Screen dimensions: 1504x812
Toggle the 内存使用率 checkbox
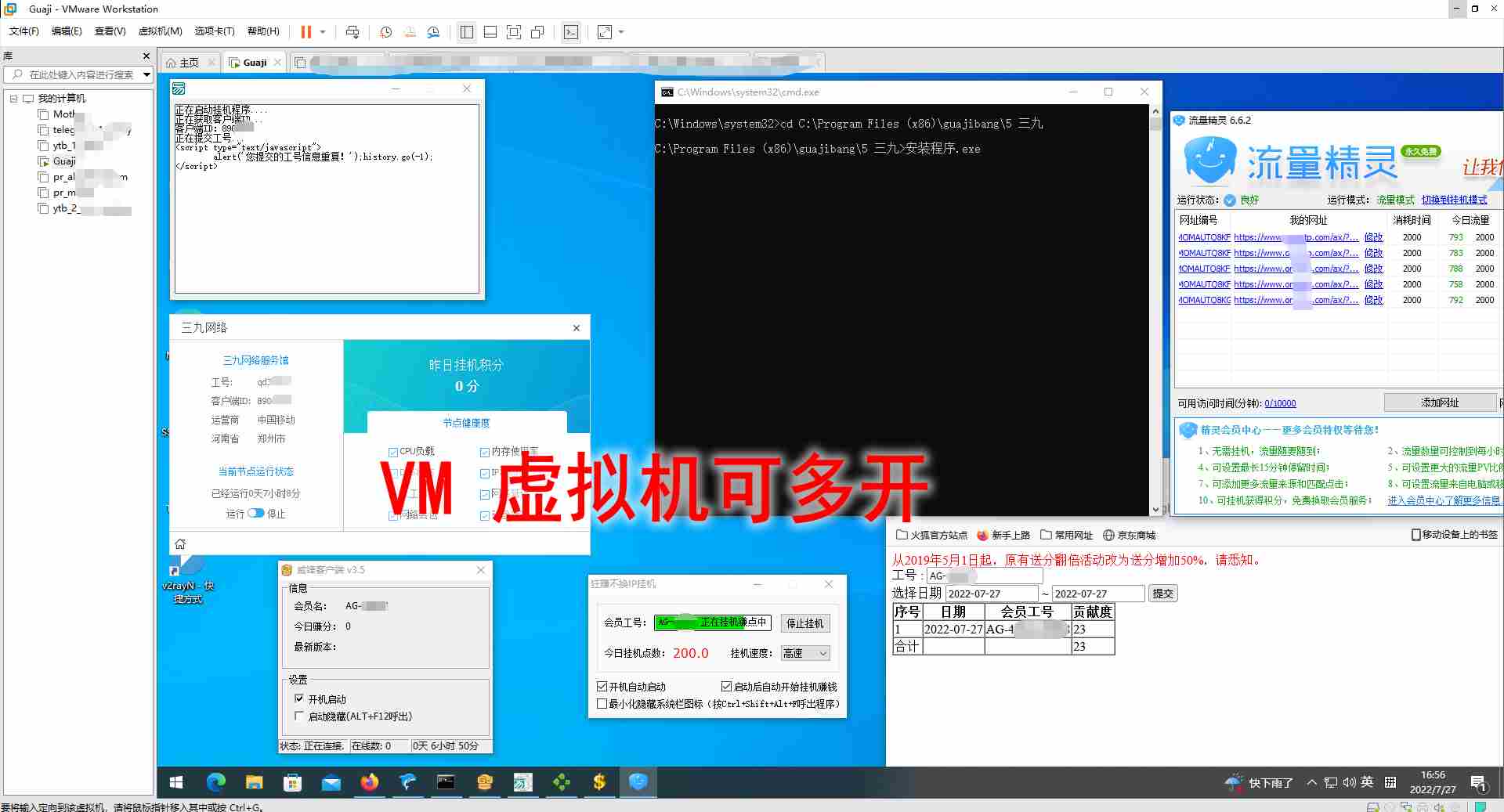[485, 452]
